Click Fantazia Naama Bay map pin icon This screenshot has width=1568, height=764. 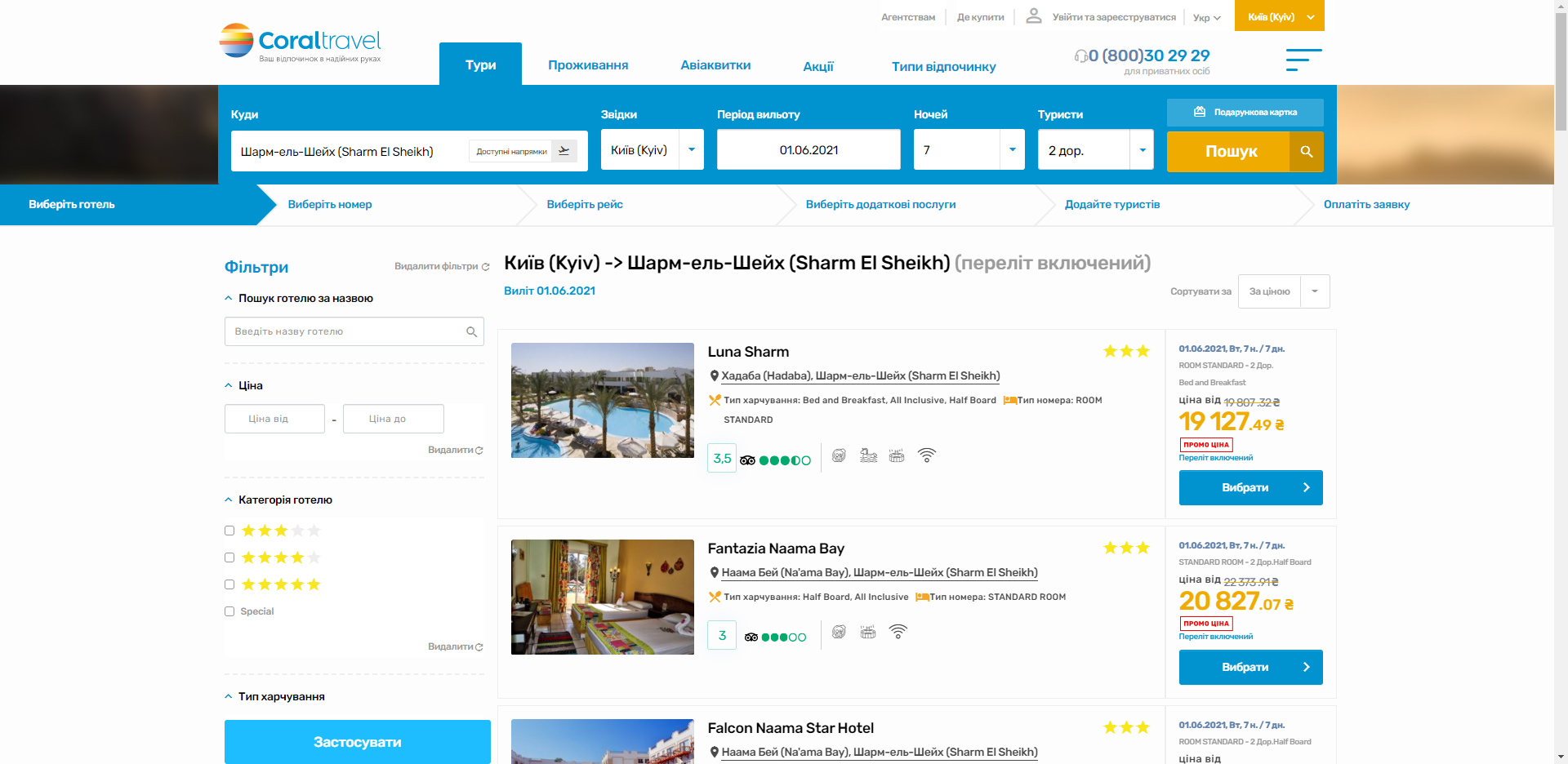point(715,573)
